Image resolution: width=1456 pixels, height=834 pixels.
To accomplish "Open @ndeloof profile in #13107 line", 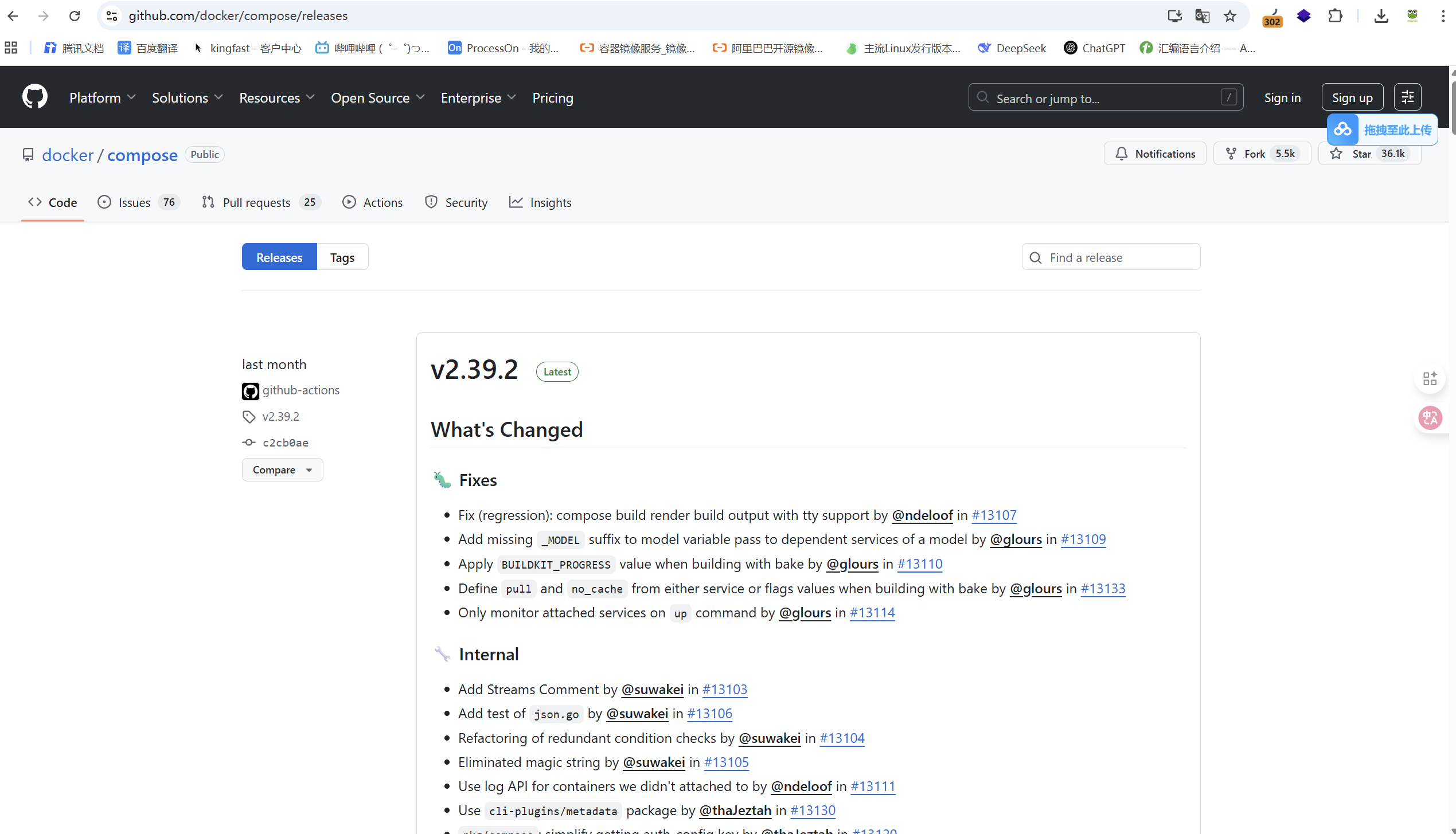I will coord(922,515).
